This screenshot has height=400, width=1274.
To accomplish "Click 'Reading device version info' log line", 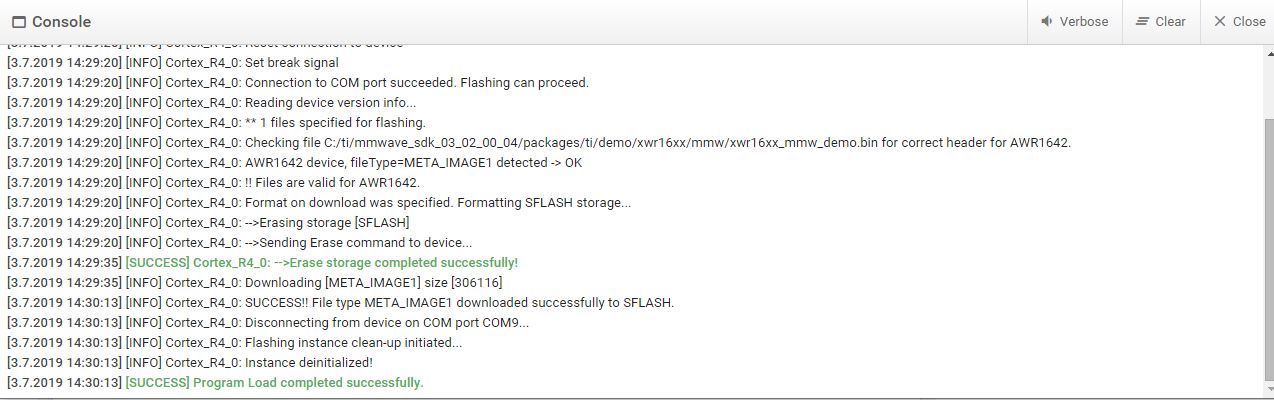I will coord(211,103).
